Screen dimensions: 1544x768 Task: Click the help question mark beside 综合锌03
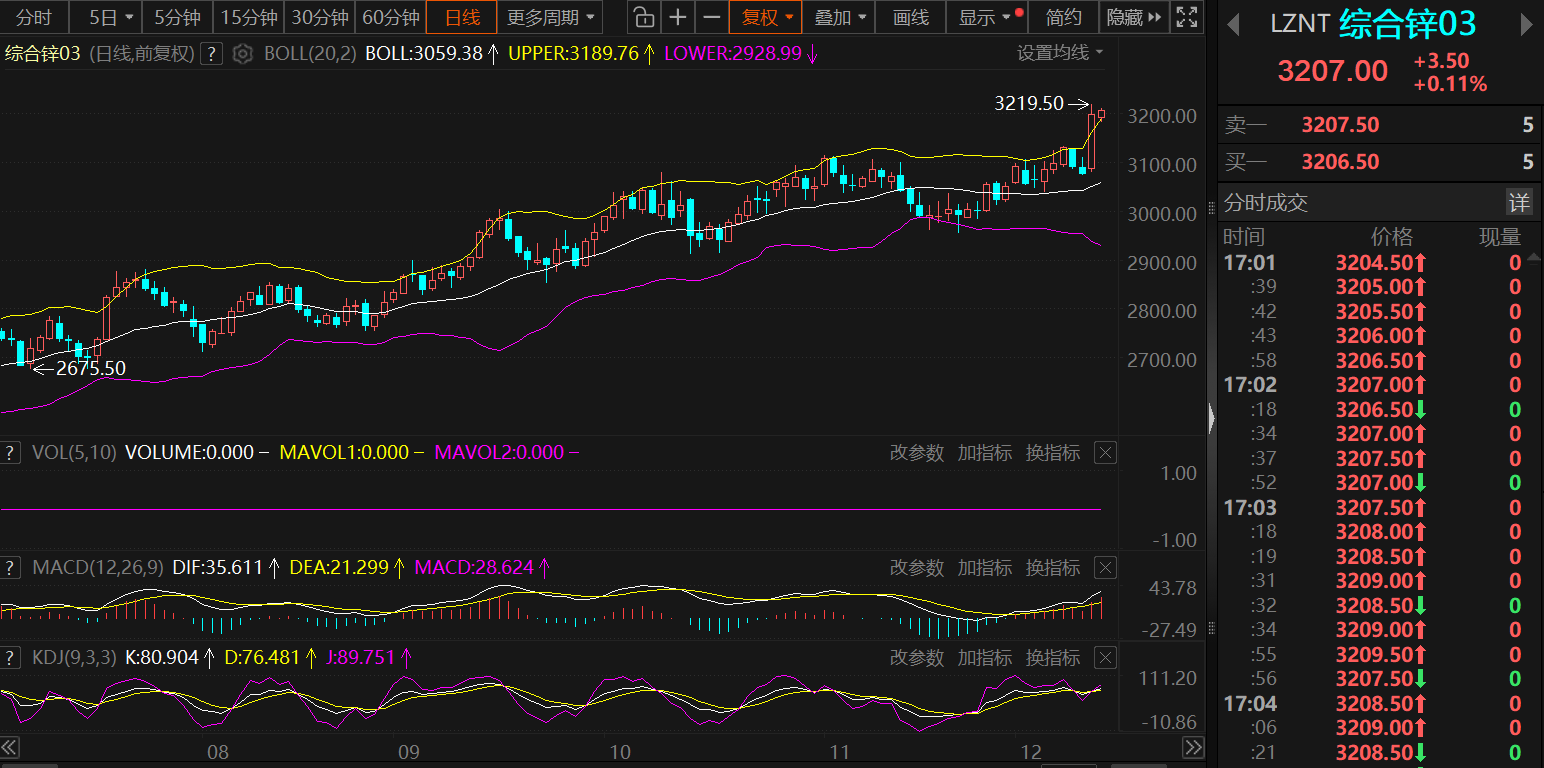pyautogui.click(x=211, y=54)
